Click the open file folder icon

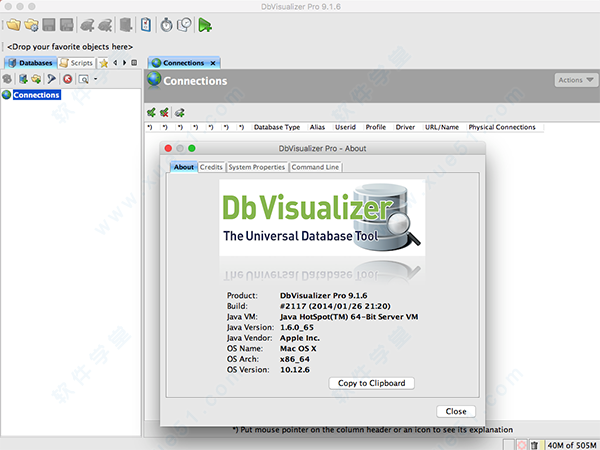14,25
